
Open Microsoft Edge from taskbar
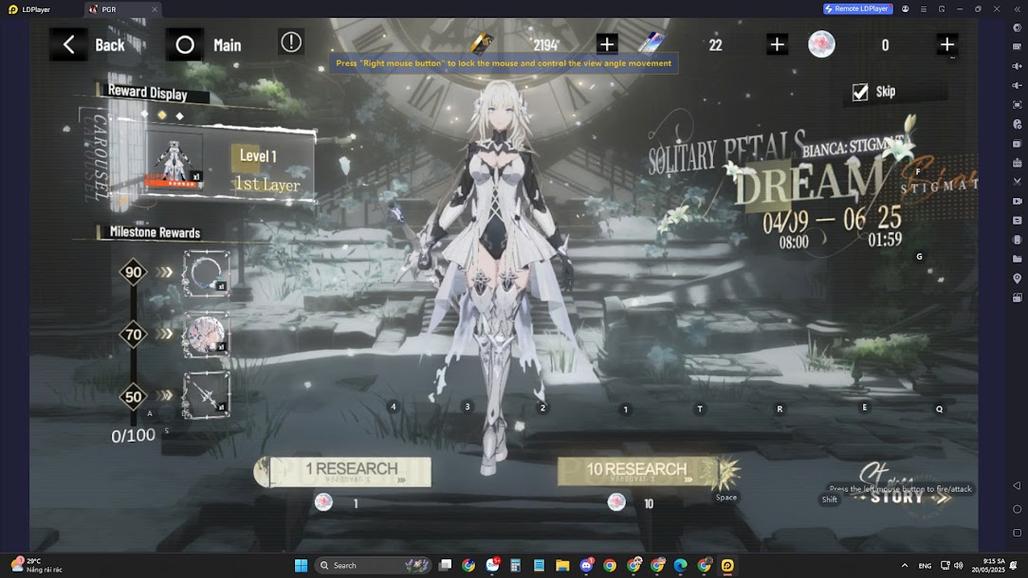click(x=681, y=565)
